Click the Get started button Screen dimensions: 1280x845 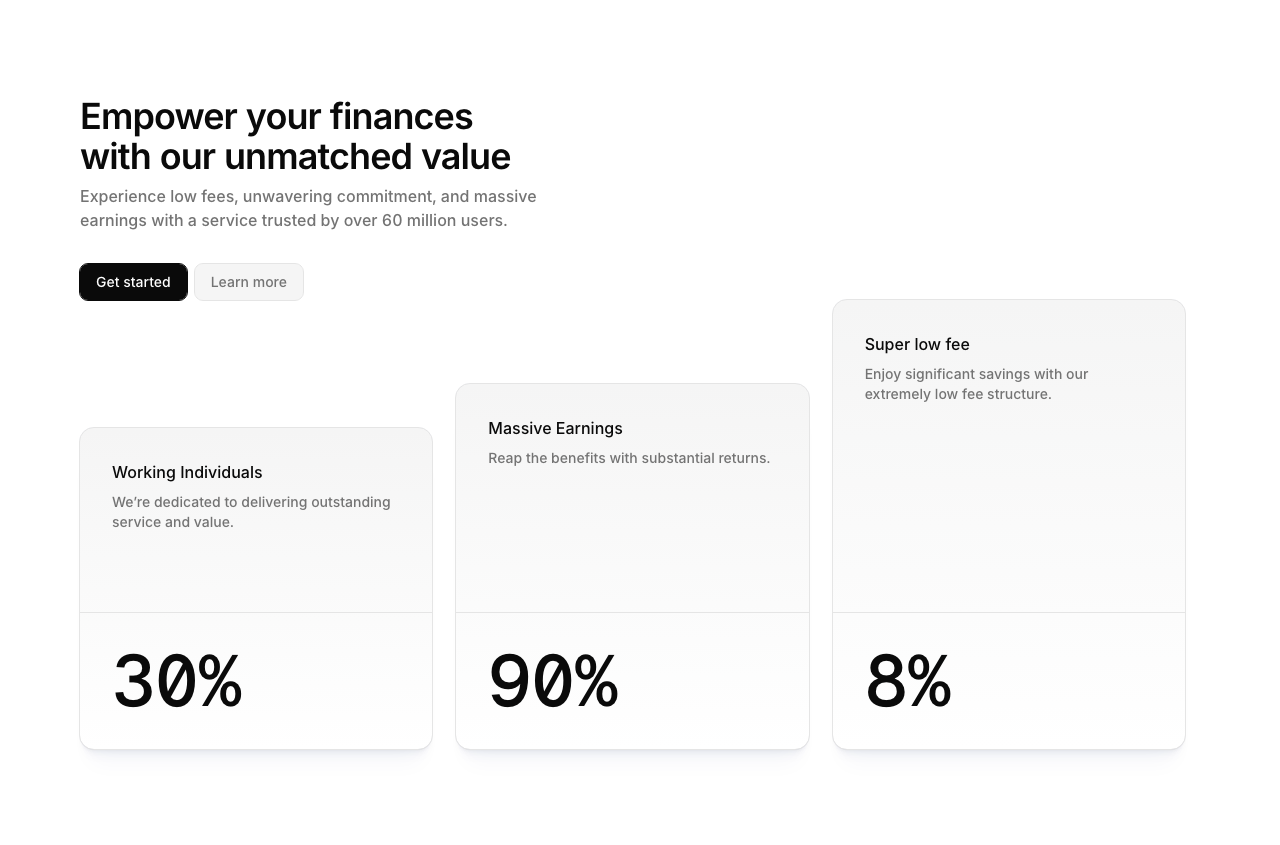tap(133, 282)
